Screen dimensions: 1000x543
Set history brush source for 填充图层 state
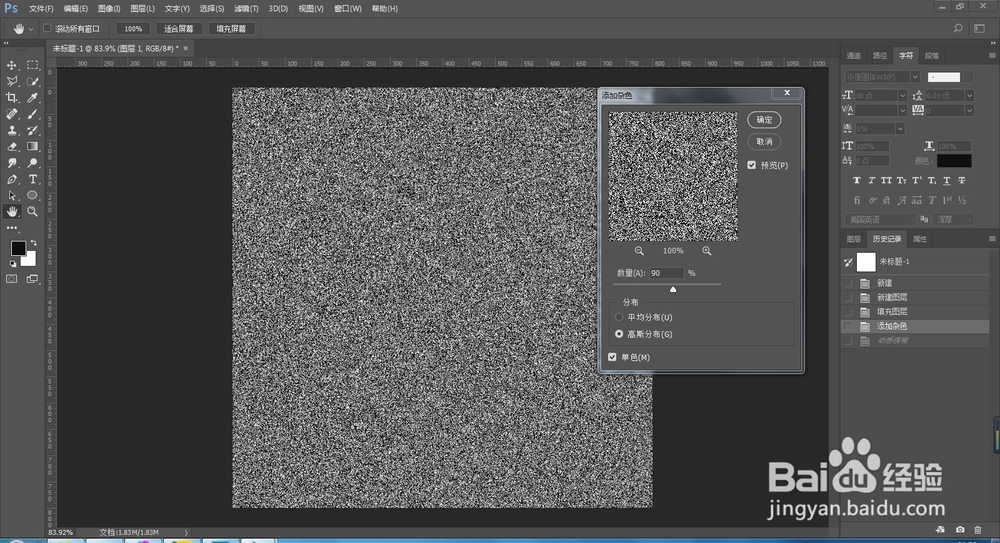click(848, 312)
